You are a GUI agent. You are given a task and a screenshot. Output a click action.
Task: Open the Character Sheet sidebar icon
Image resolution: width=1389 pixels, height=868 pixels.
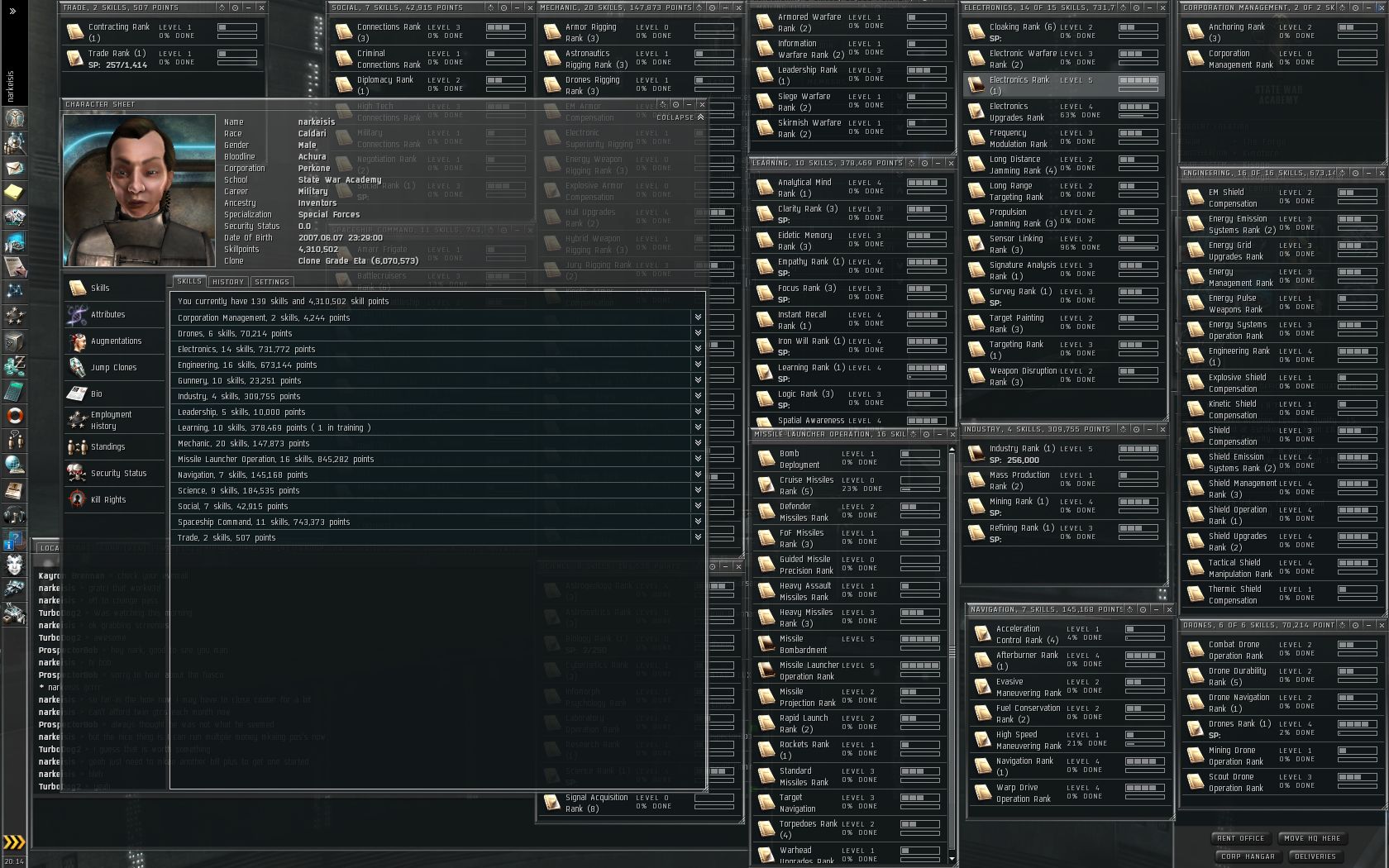click(14, 118)
